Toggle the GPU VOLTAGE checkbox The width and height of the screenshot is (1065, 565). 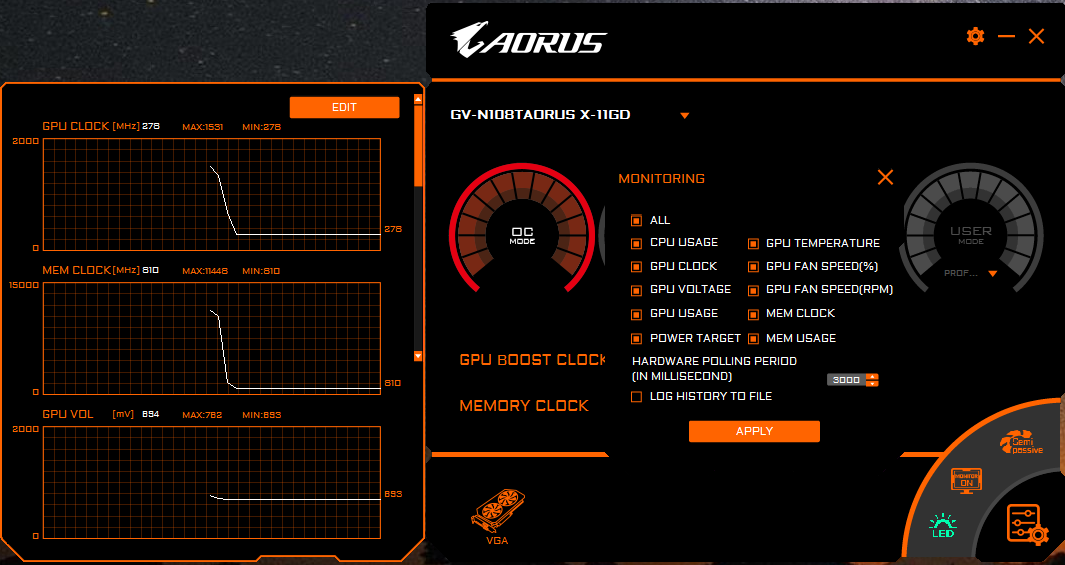(x=636, y=291)
